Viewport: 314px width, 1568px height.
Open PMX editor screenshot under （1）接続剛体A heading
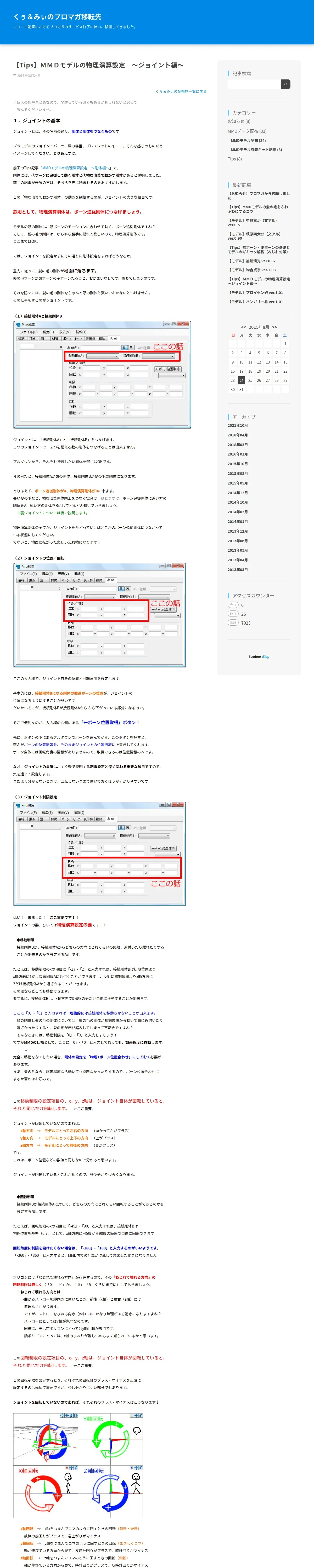point(102,375)
